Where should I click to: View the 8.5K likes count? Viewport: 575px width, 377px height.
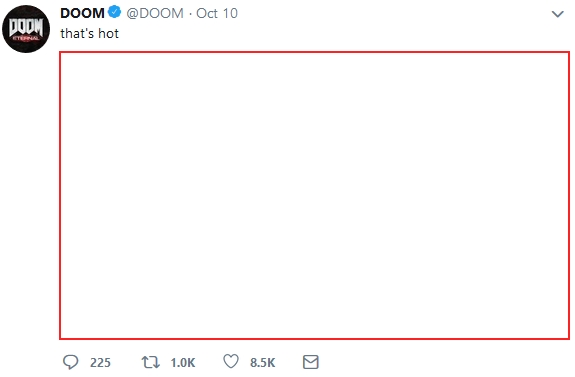263,363
